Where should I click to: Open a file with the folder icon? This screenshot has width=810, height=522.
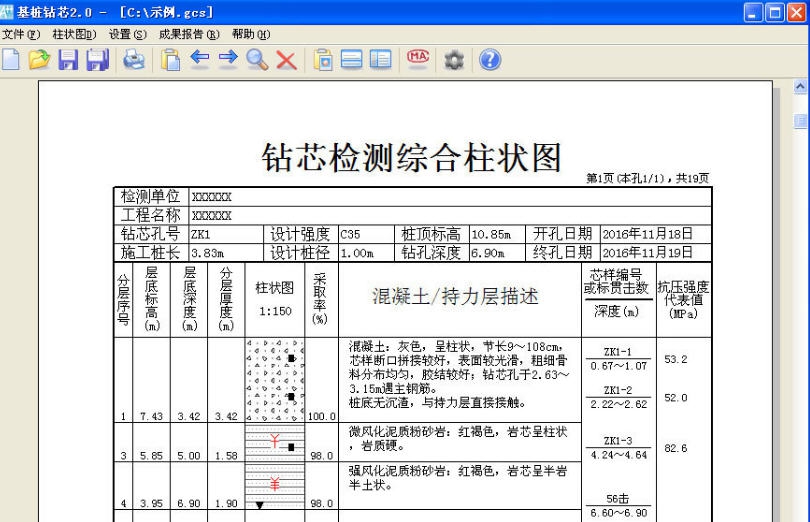tap(41, 60)
